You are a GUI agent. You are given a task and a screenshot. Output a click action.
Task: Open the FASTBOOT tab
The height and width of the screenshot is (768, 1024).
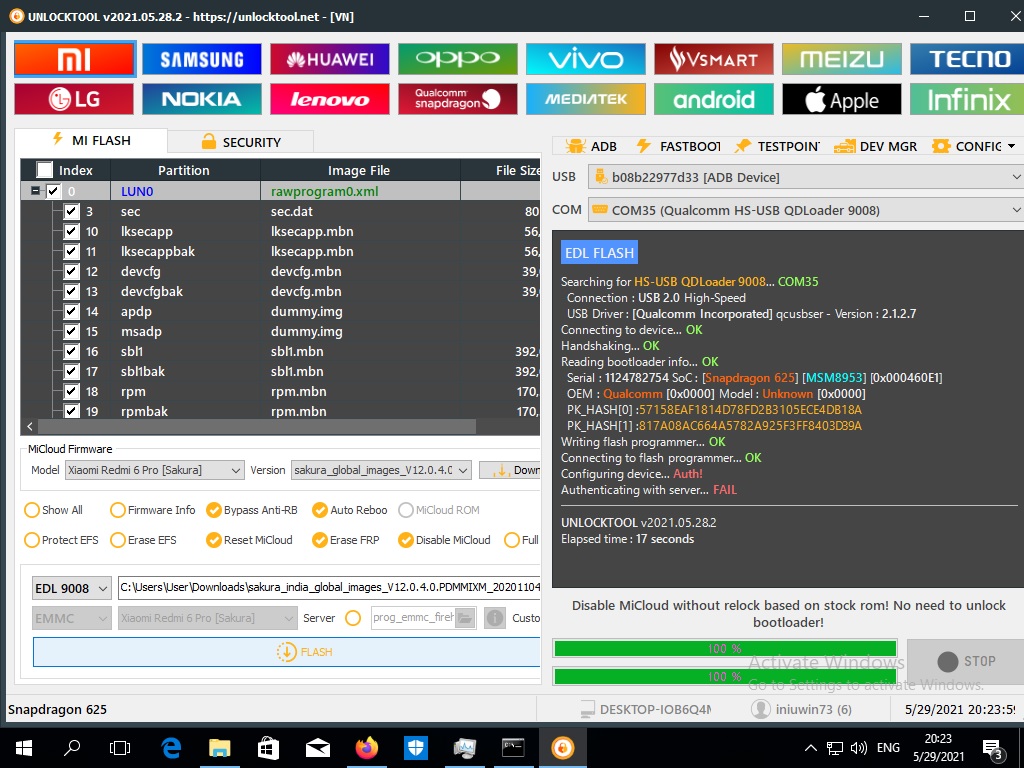tap(678, 146)
